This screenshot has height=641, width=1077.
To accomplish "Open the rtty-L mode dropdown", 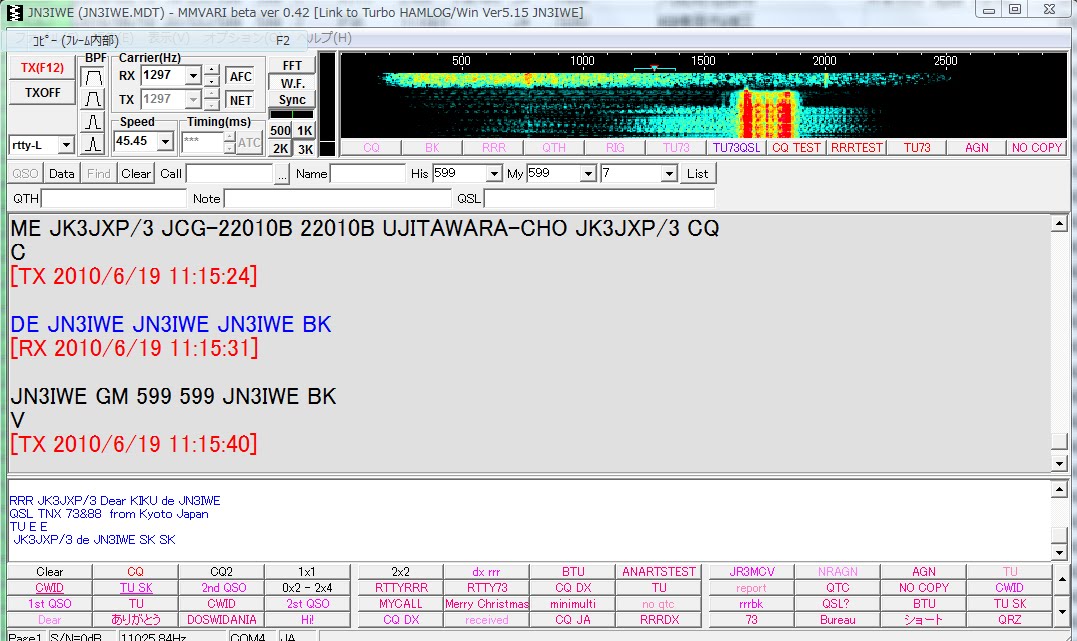I will point(66,145).
